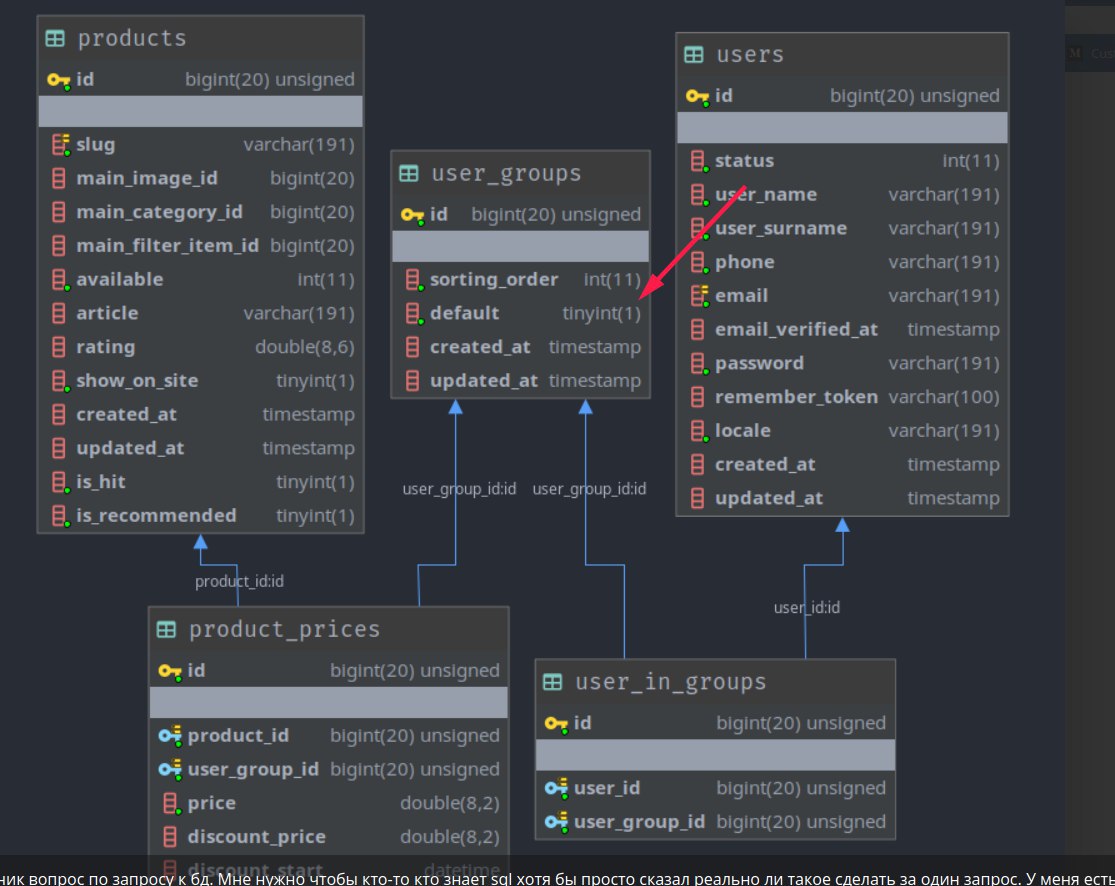Screen dimensions: 1115x886
Task: Select the user_in_groups table title
Action: [x=670, y=682]
